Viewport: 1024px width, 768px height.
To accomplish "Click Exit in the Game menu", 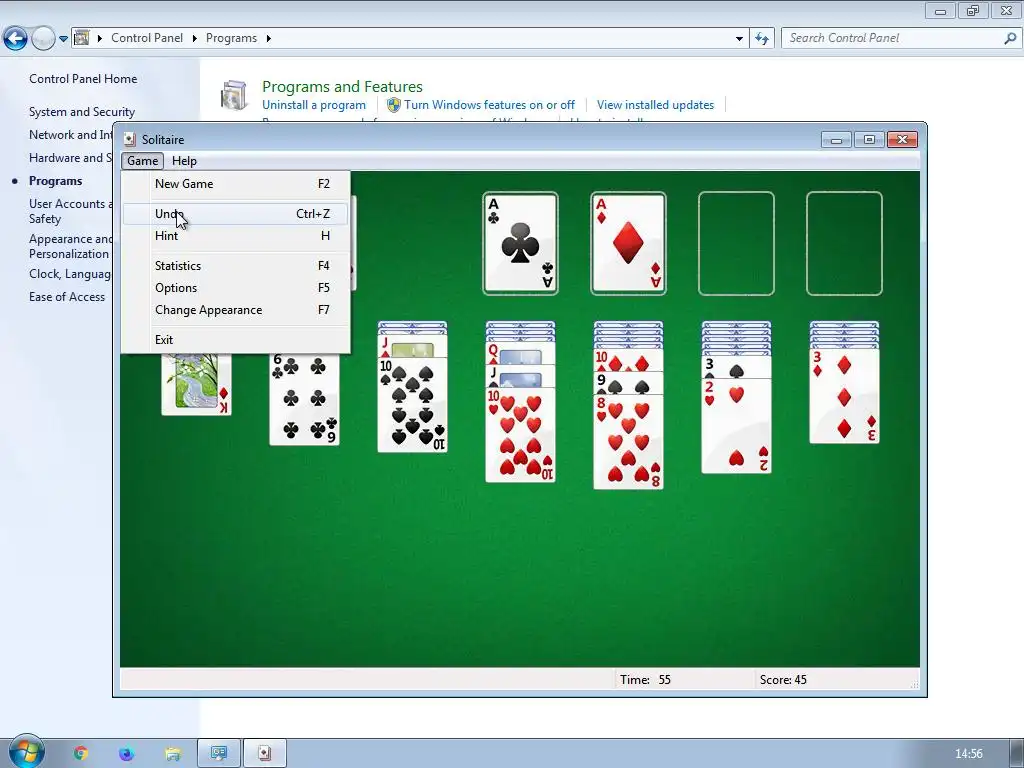I will (235, 340).
